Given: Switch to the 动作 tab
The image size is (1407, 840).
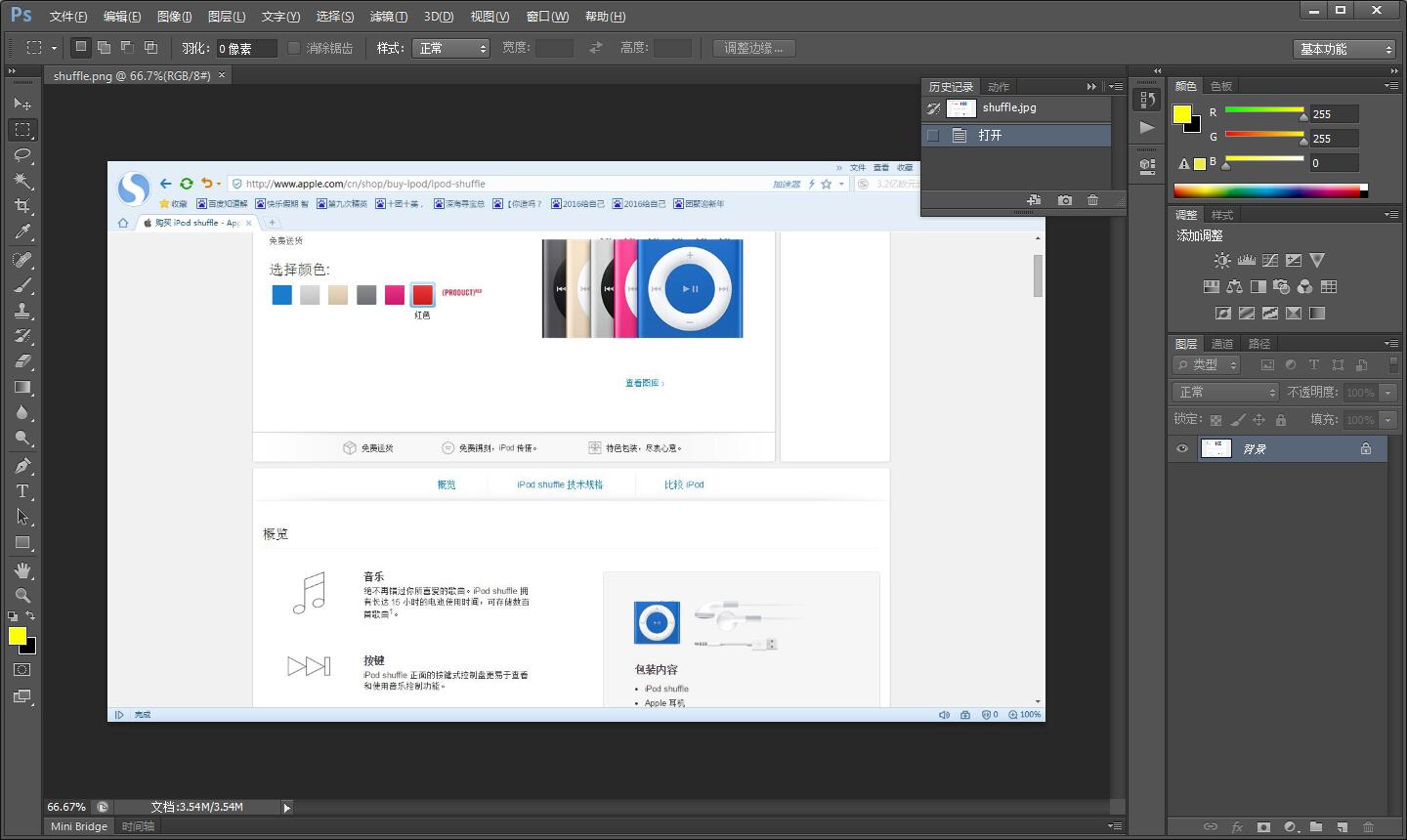Looking at the screenshot, I should [x=999, y=87].
